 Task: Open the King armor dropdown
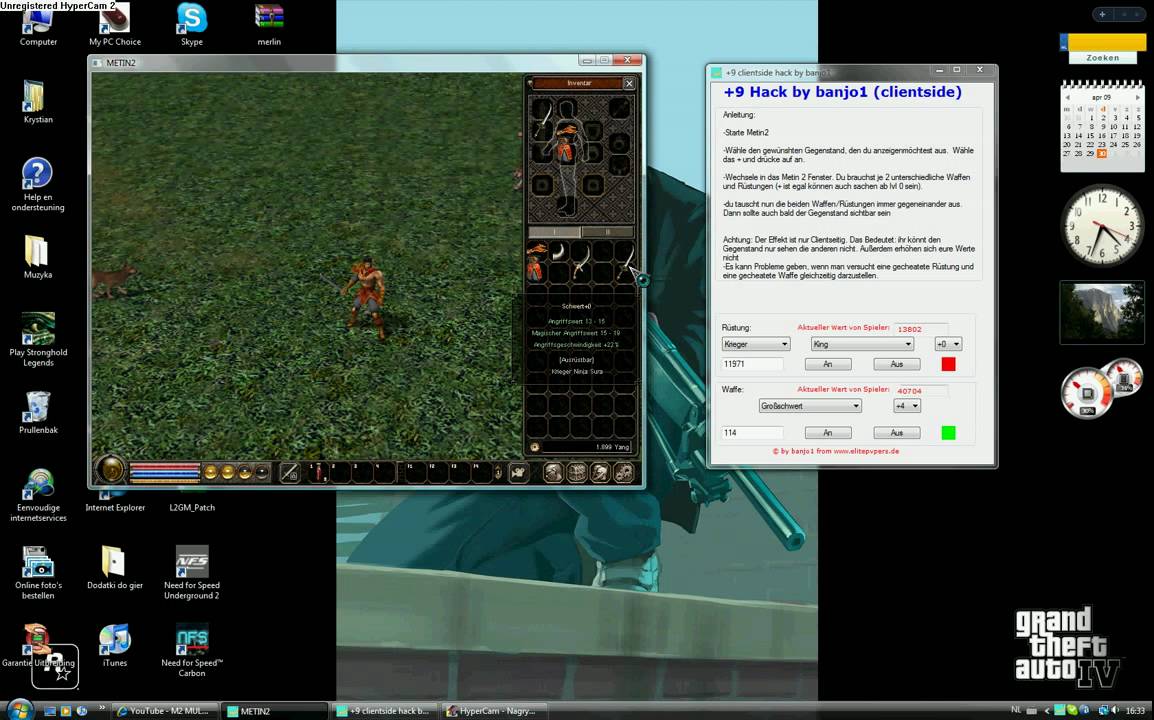(862, 344)
